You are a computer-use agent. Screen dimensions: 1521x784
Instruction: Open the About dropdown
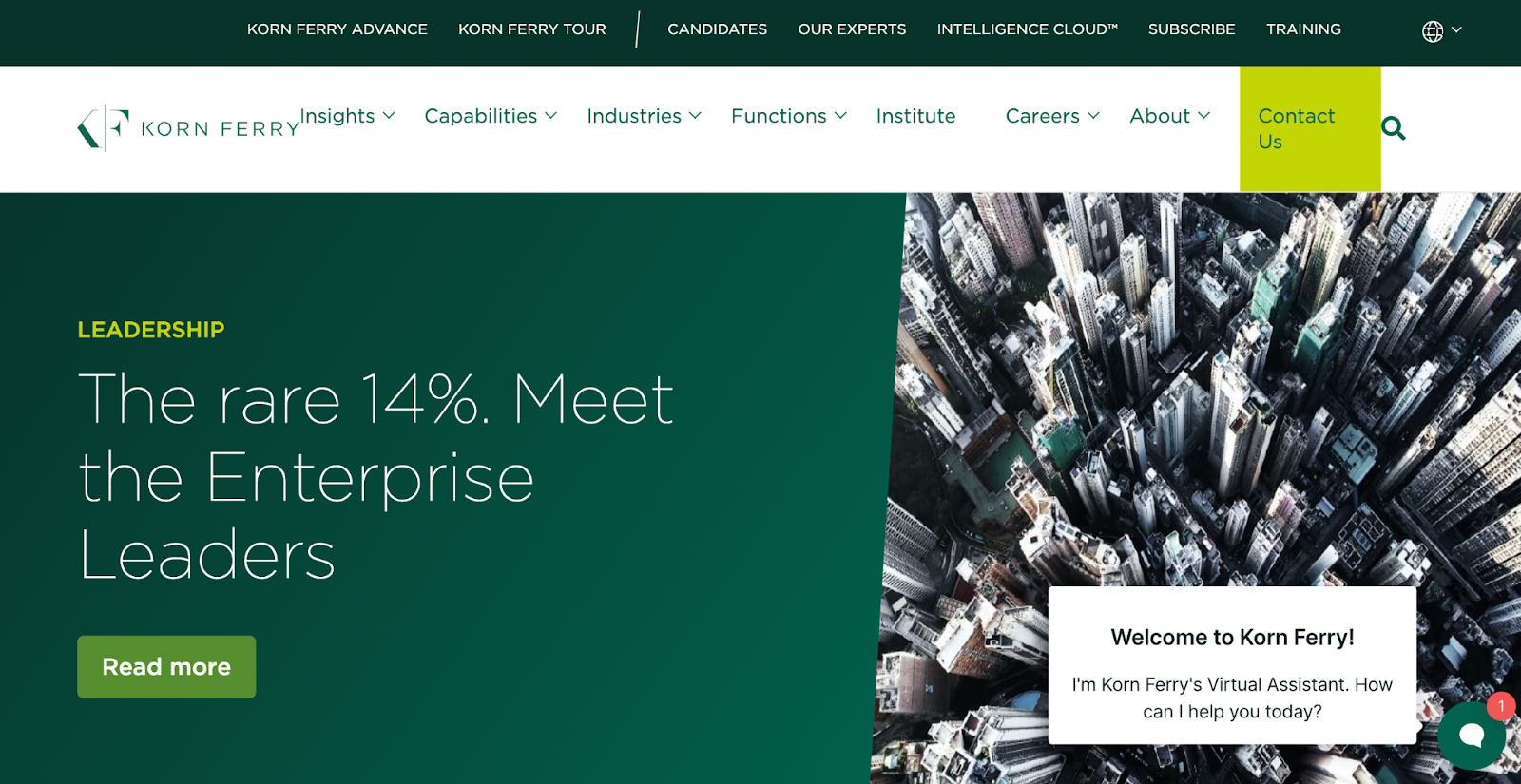(x=1169, y=116)
